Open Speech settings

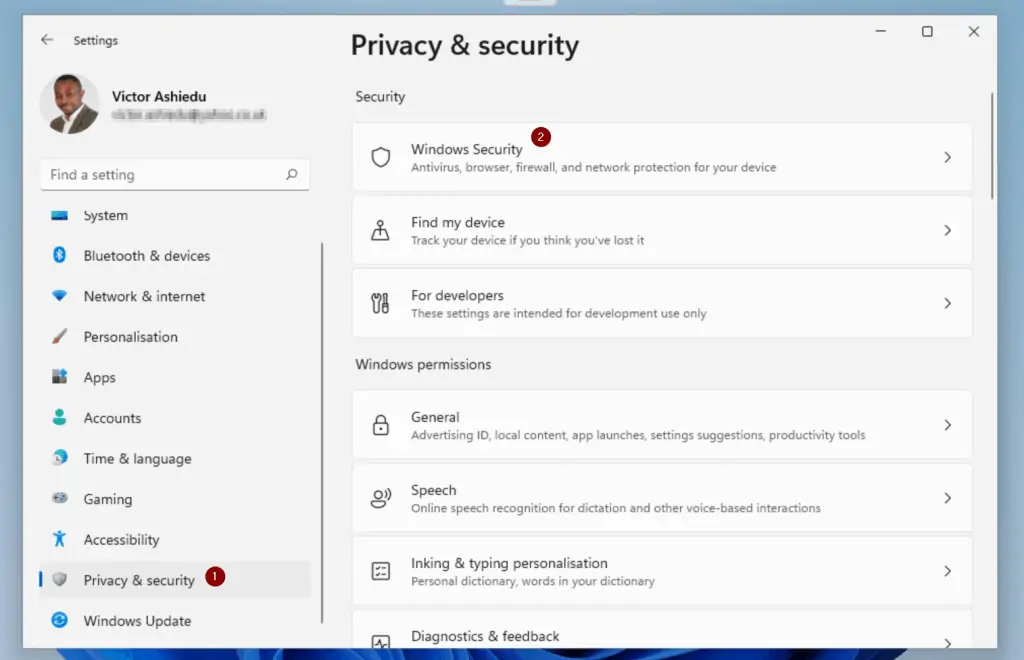pos(662,498)
